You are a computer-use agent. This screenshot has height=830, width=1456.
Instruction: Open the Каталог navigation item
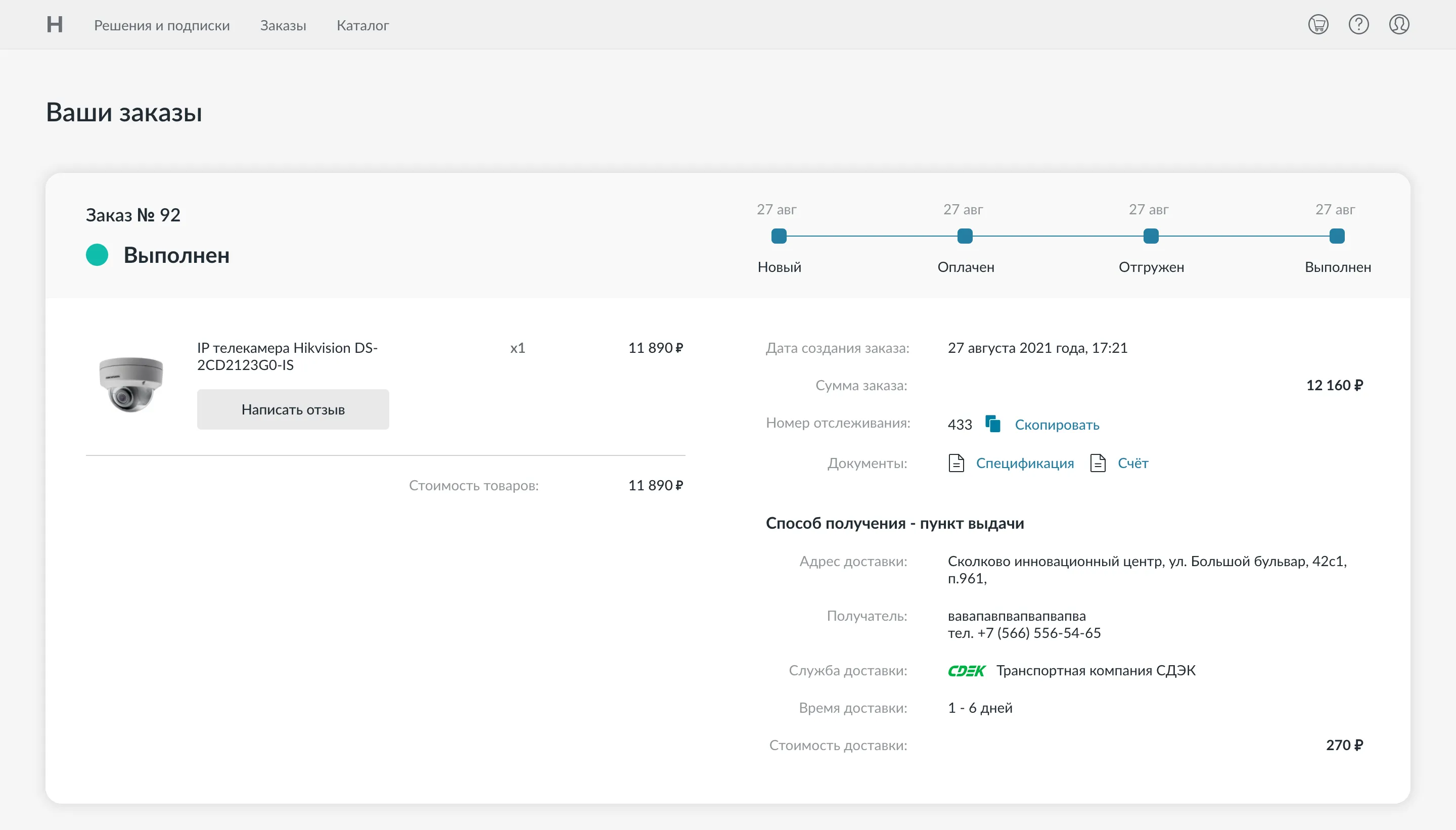click(x=362, y=26)
